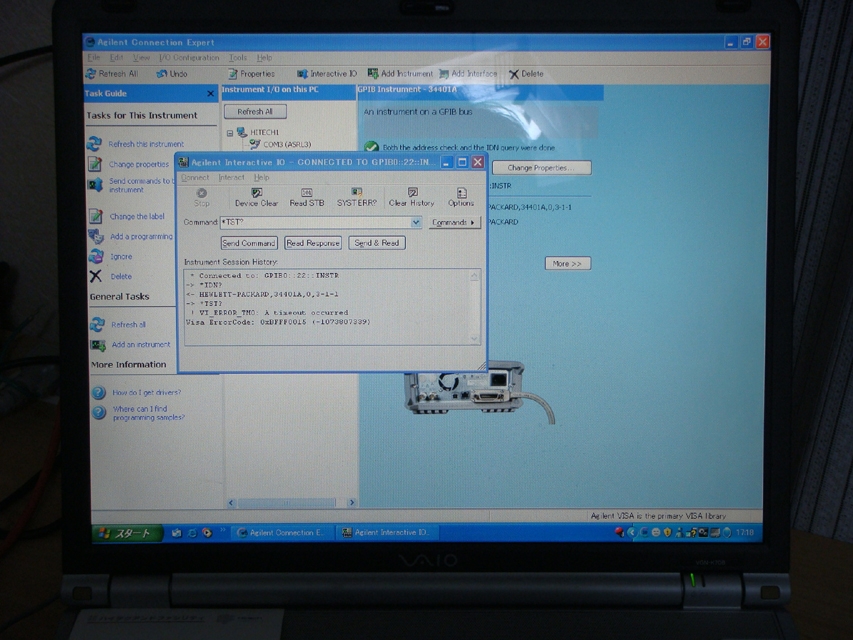Click the Instrument I/O panel right scroll arrow

351,502
